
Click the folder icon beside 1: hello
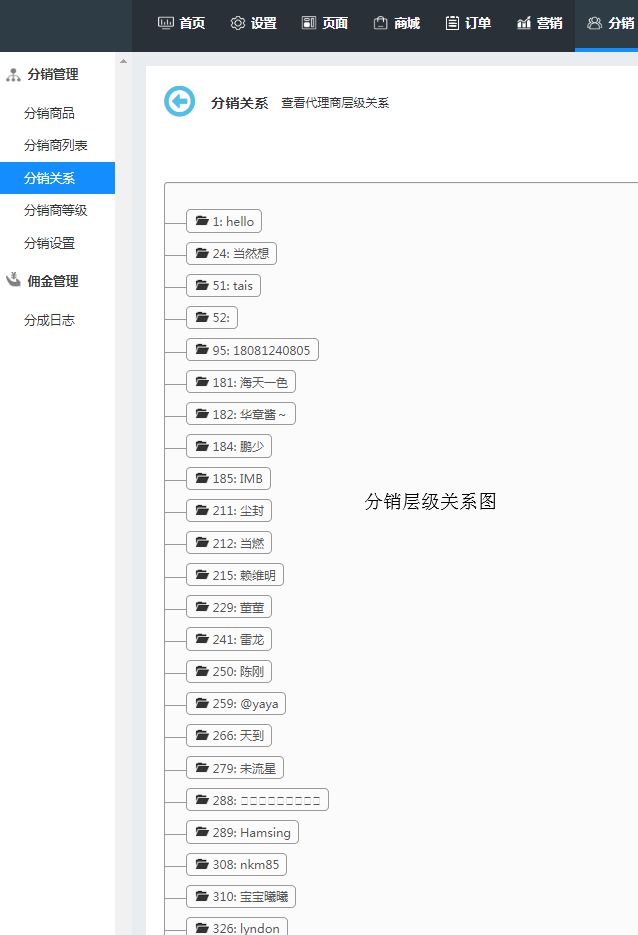(202, 221)
